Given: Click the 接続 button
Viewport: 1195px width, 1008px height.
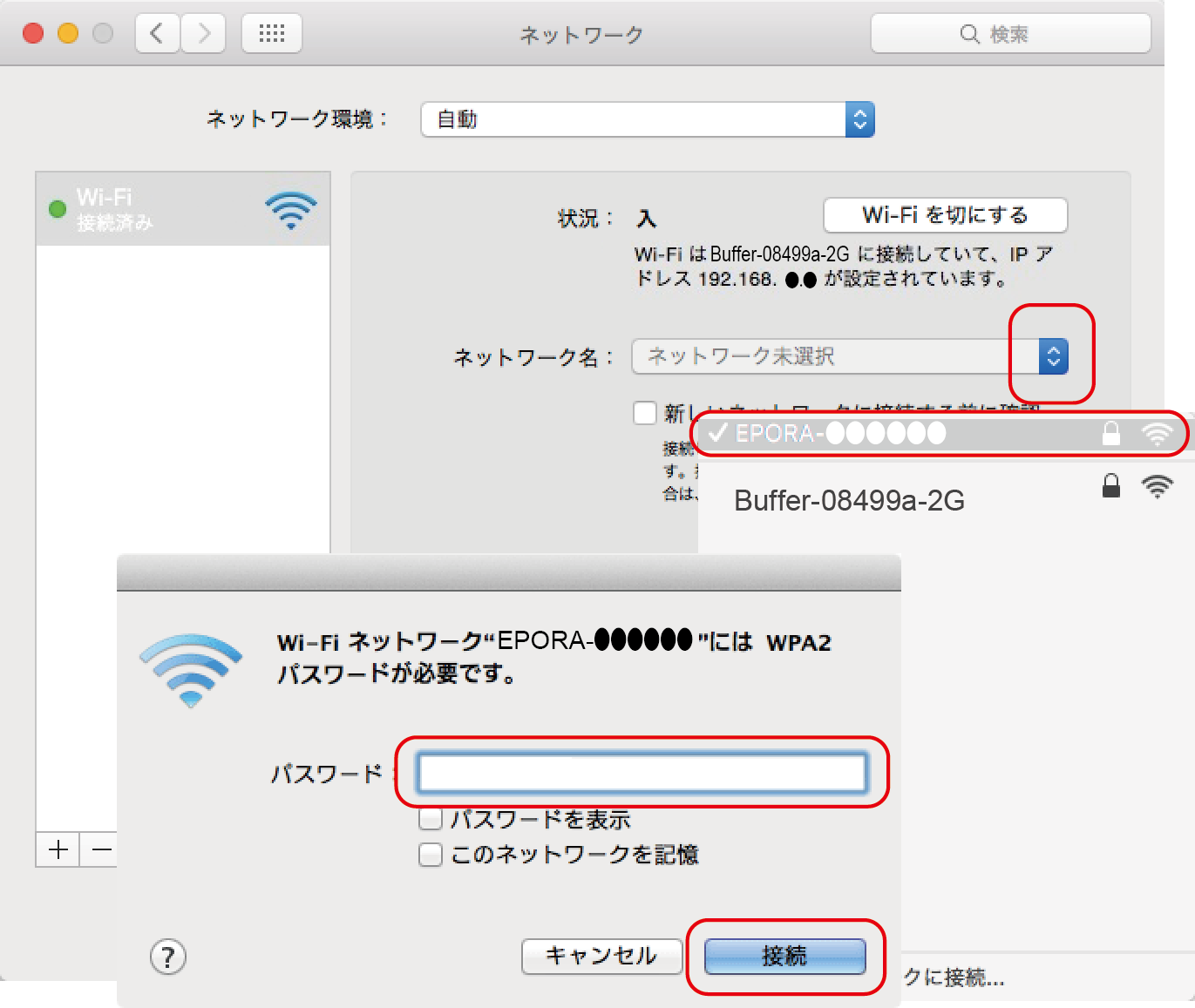Looking at the screenshot, I should click(784, 957).
